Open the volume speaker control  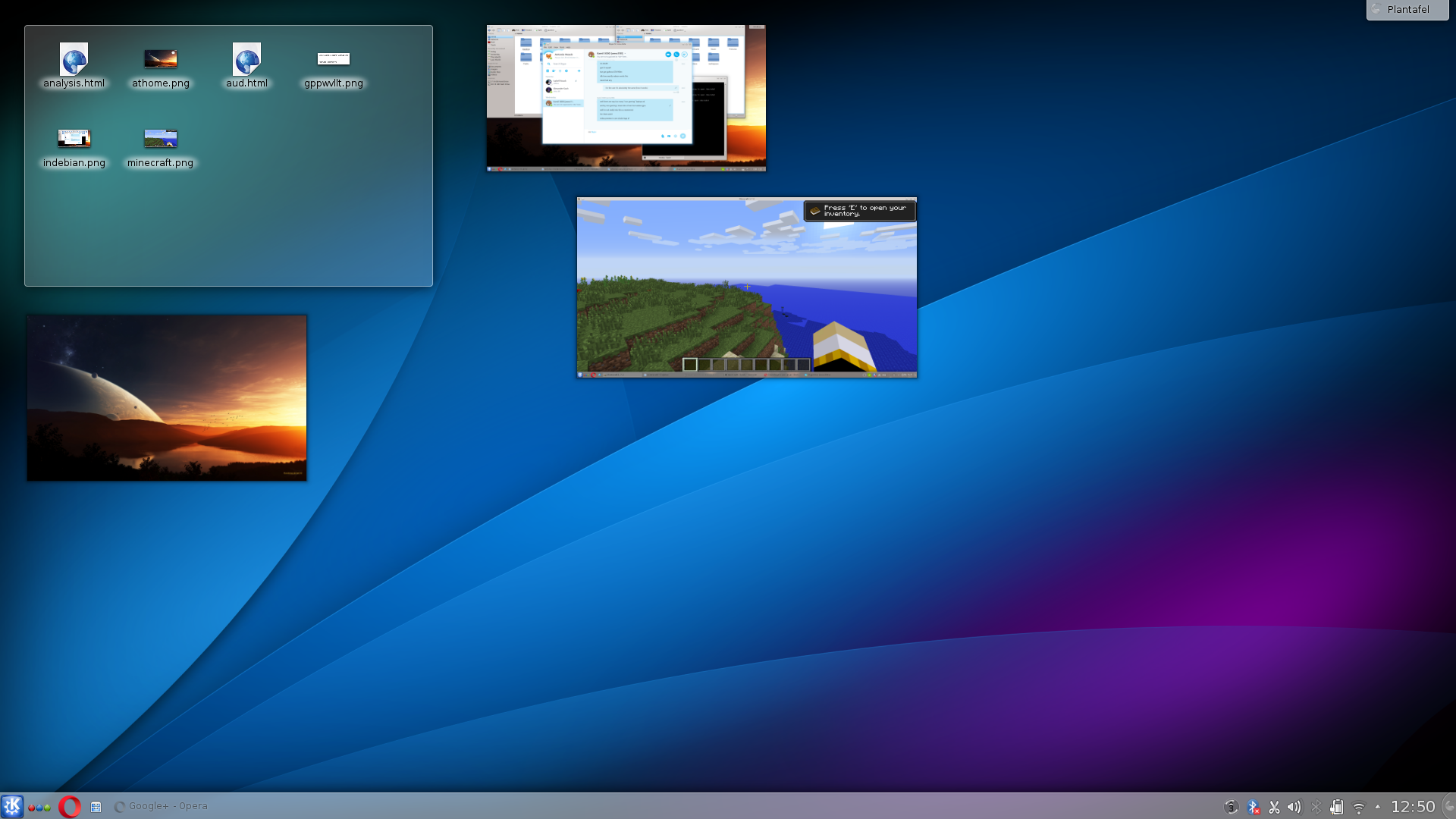[x=1294, y=807]
